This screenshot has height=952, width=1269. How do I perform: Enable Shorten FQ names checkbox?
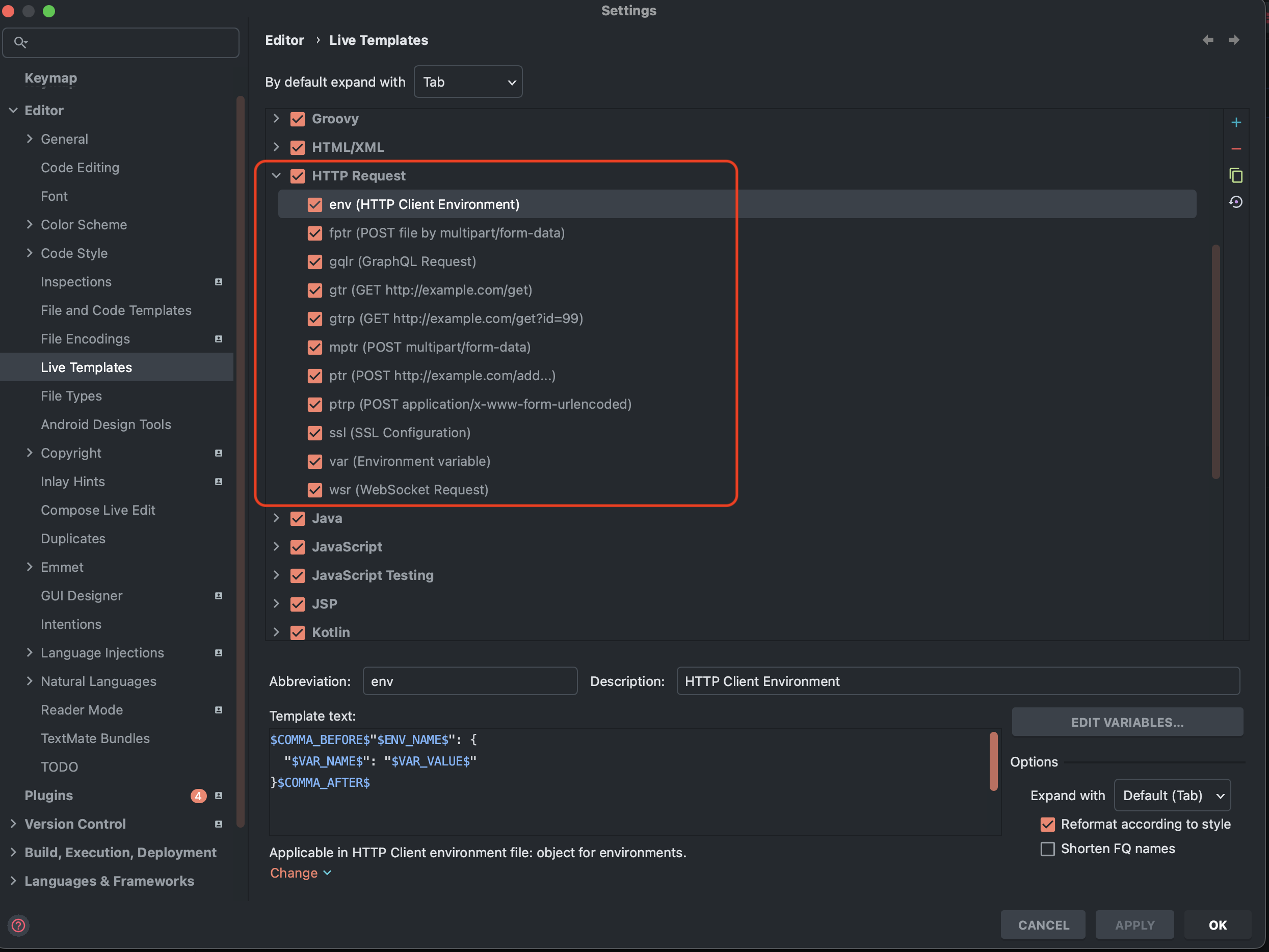(1047, 849)
